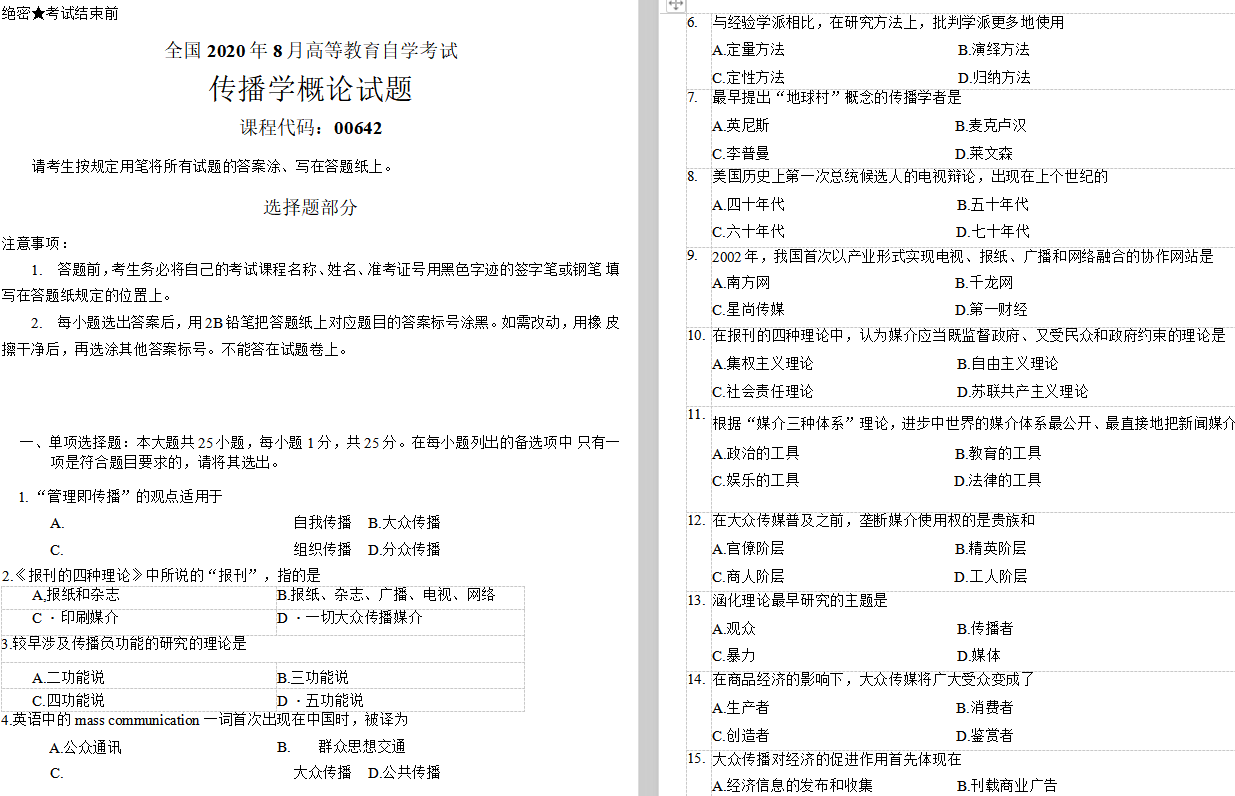The width and height of the screenshot is (1235, 796).
Task: Select option "D.分众传播" in question 1
Action: click(404, 549)
